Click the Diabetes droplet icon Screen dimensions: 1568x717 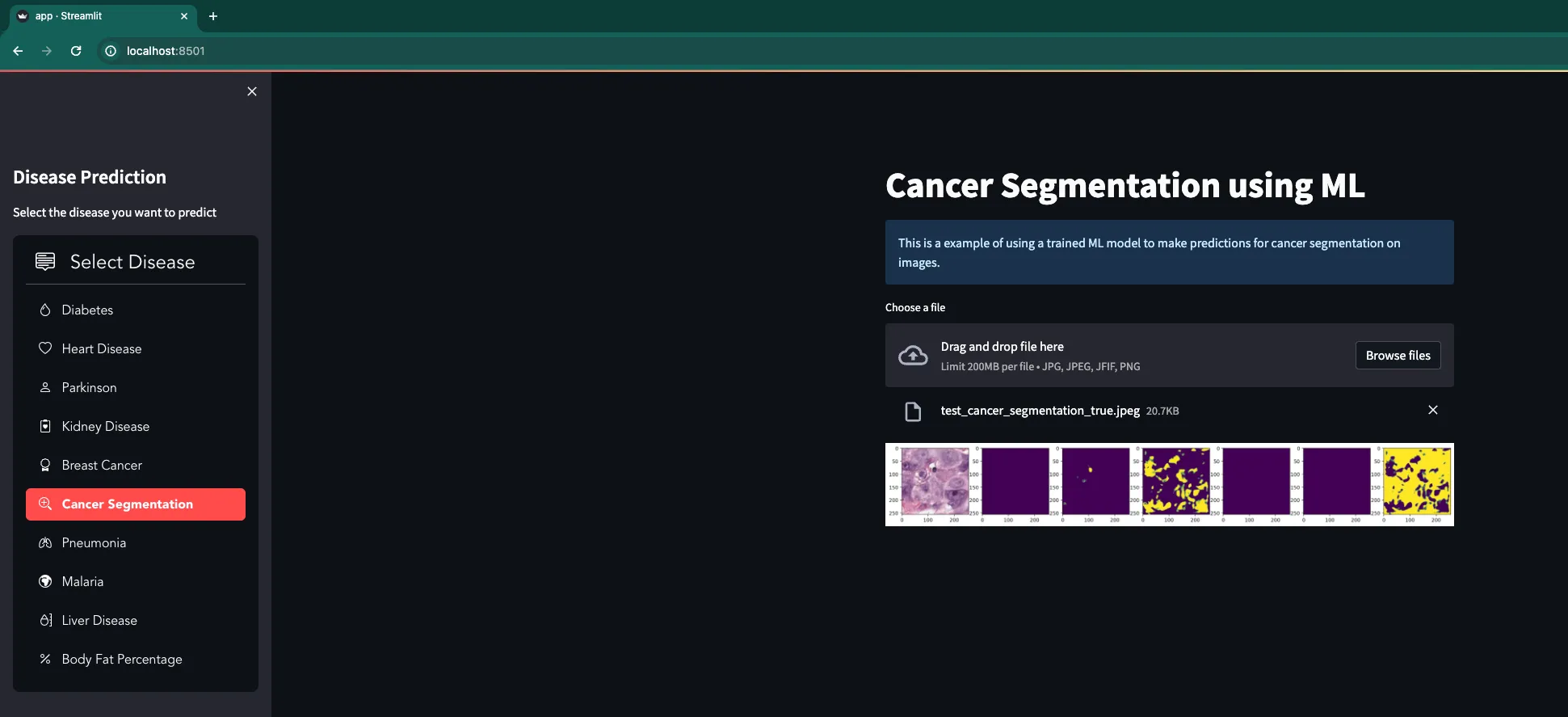[x=45, y=310]
